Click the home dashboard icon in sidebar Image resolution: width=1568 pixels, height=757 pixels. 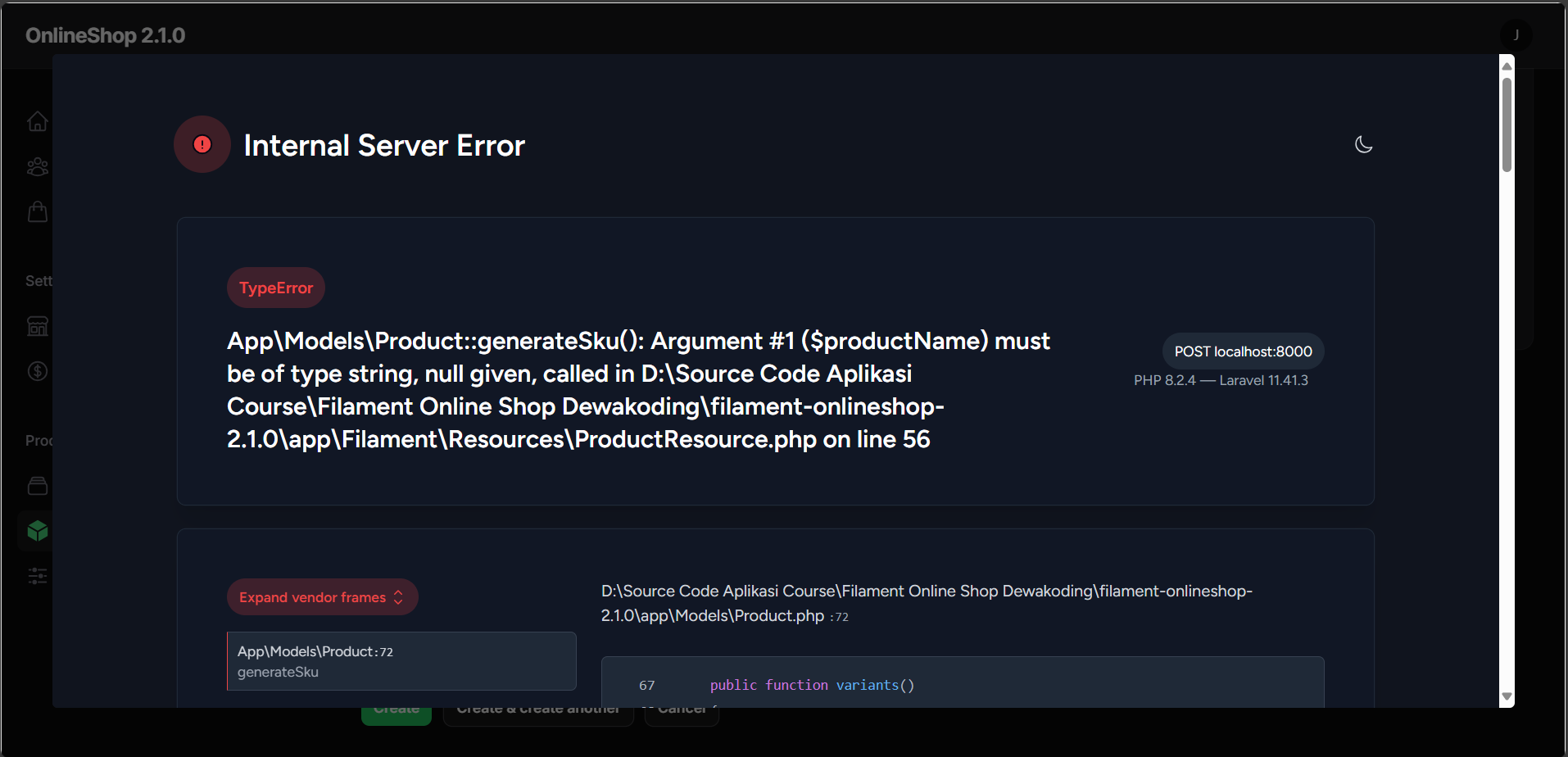click(37, 121)
